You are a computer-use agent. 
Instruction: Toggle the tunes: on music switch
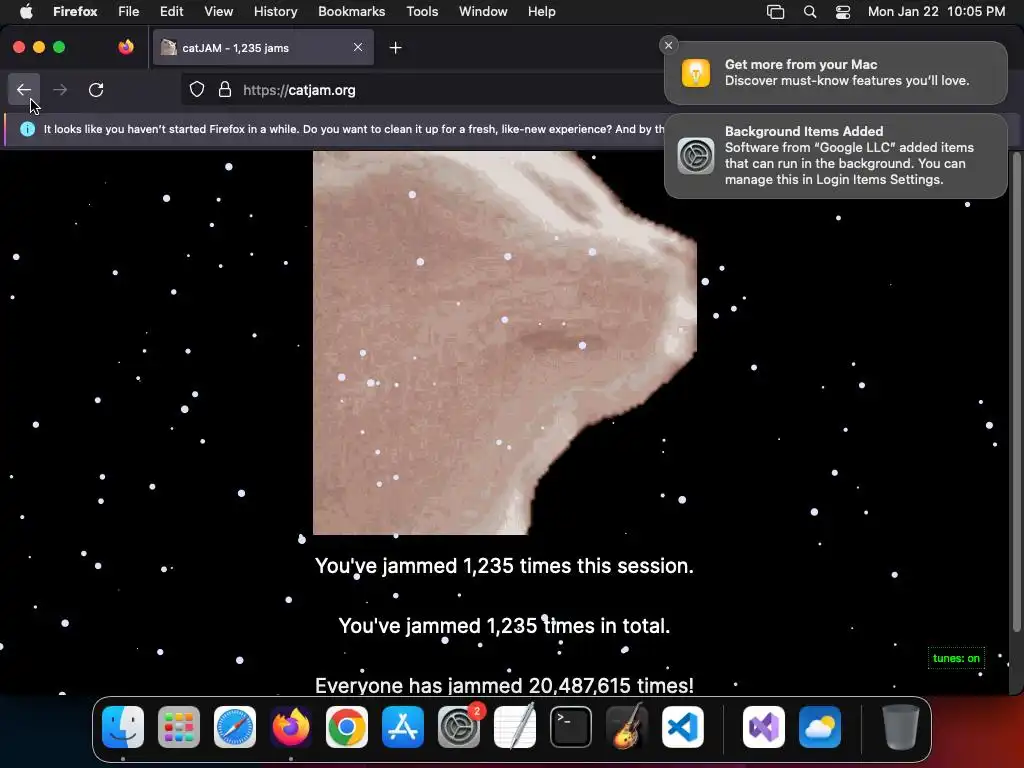[956, 658]
